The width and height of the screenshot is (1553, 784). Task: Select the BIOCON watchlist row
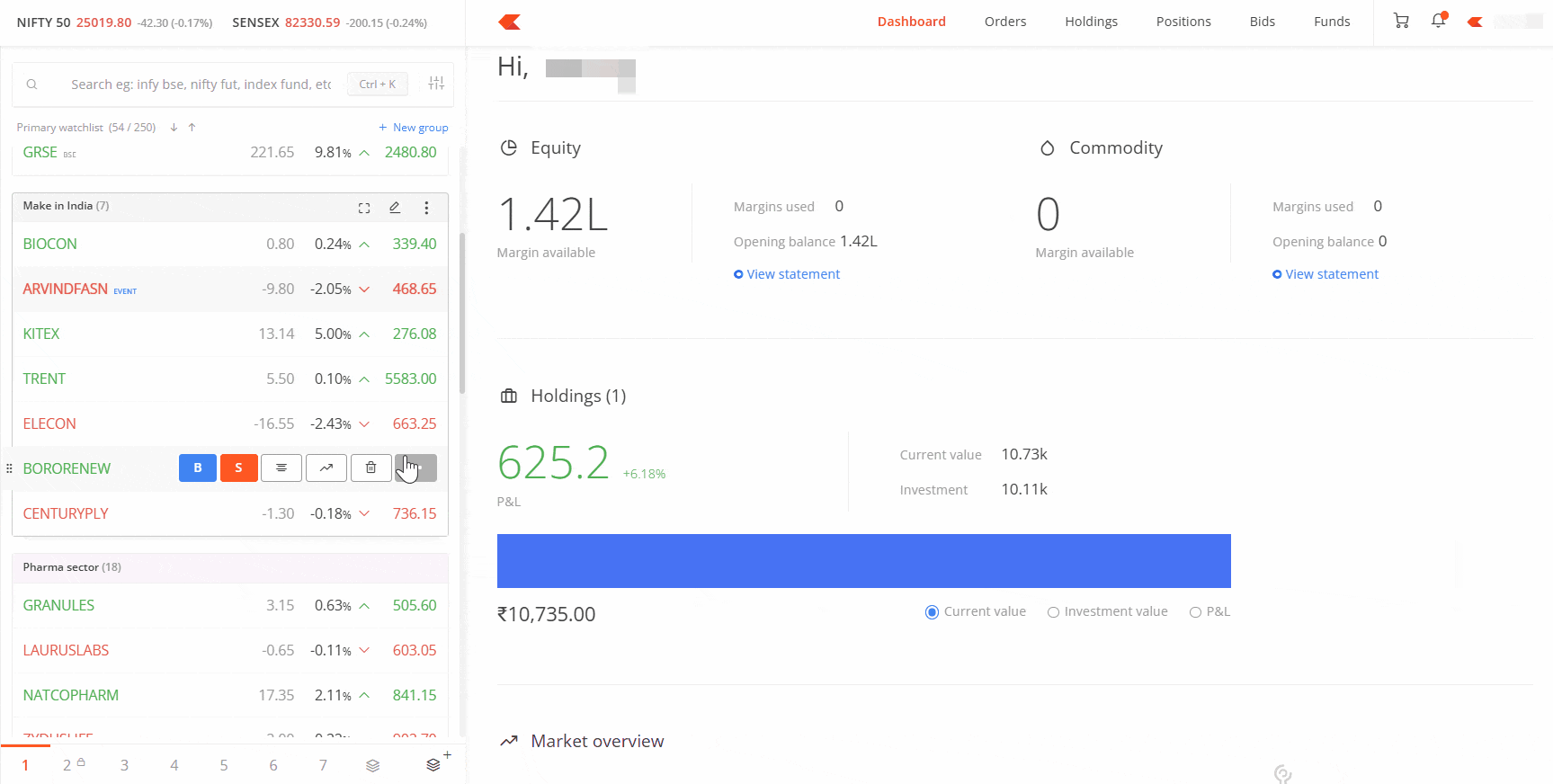click(230, 244)
